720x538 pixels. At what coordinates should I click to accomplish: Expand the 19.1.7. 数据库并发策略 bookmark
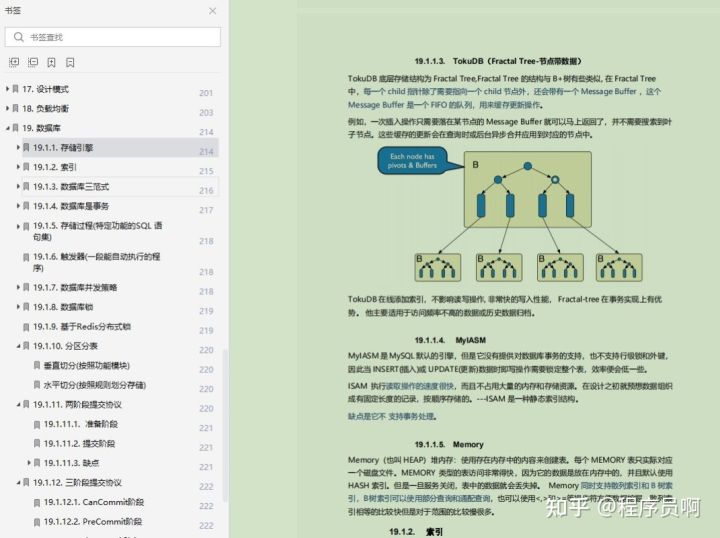coord(18,287)
